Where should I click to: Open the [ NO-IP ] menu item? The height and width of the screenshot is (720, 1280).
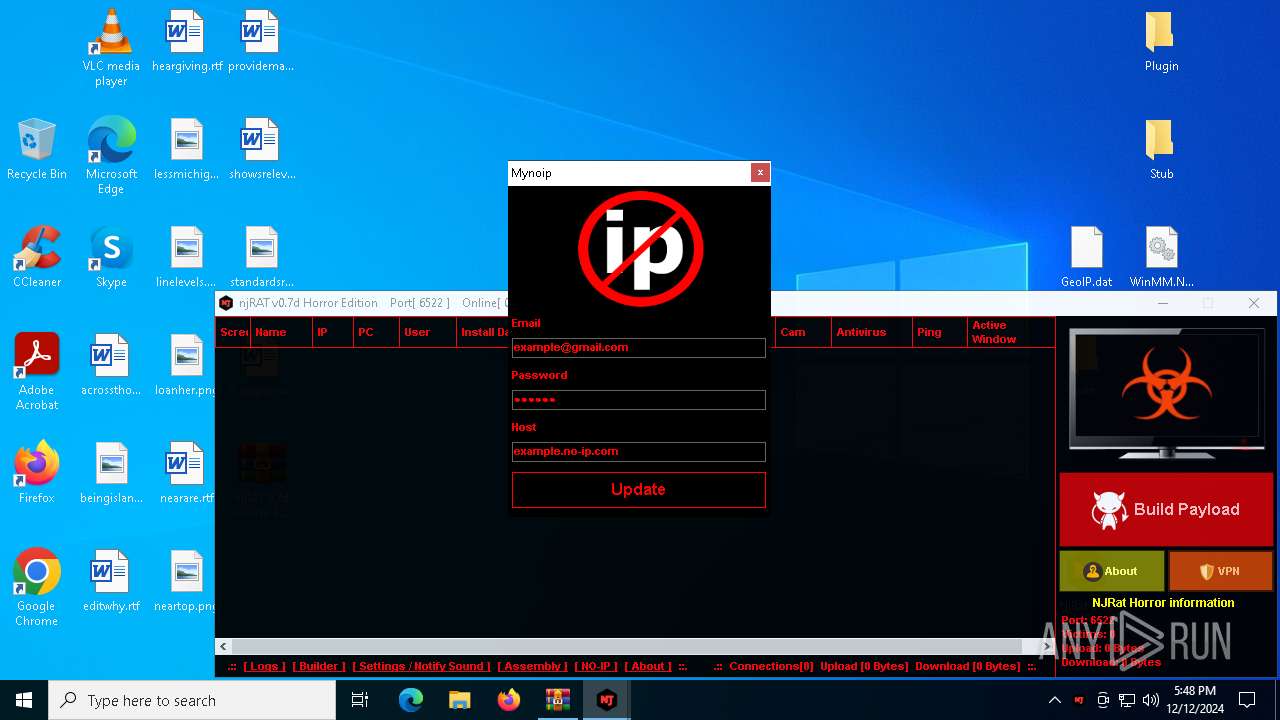tap(596, 666)
